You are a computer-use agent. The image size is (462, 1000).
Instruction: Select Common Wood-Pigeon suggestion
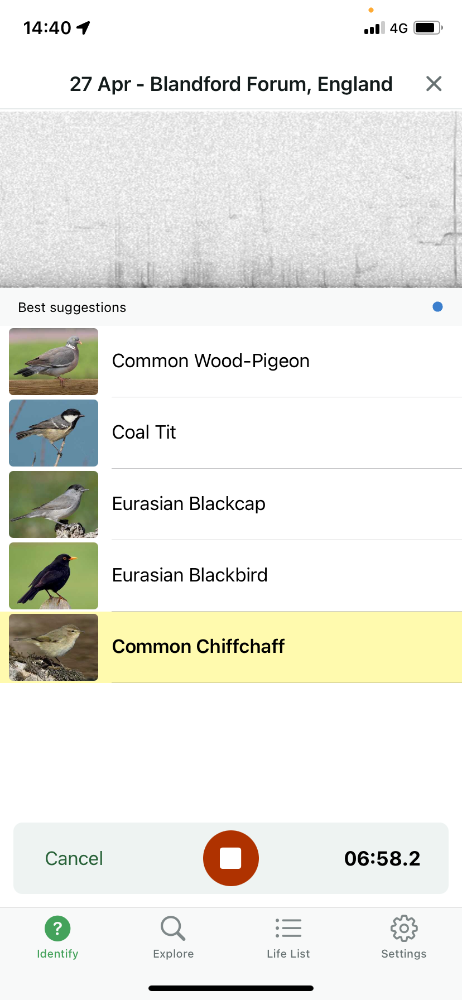[x=231, y=361]
